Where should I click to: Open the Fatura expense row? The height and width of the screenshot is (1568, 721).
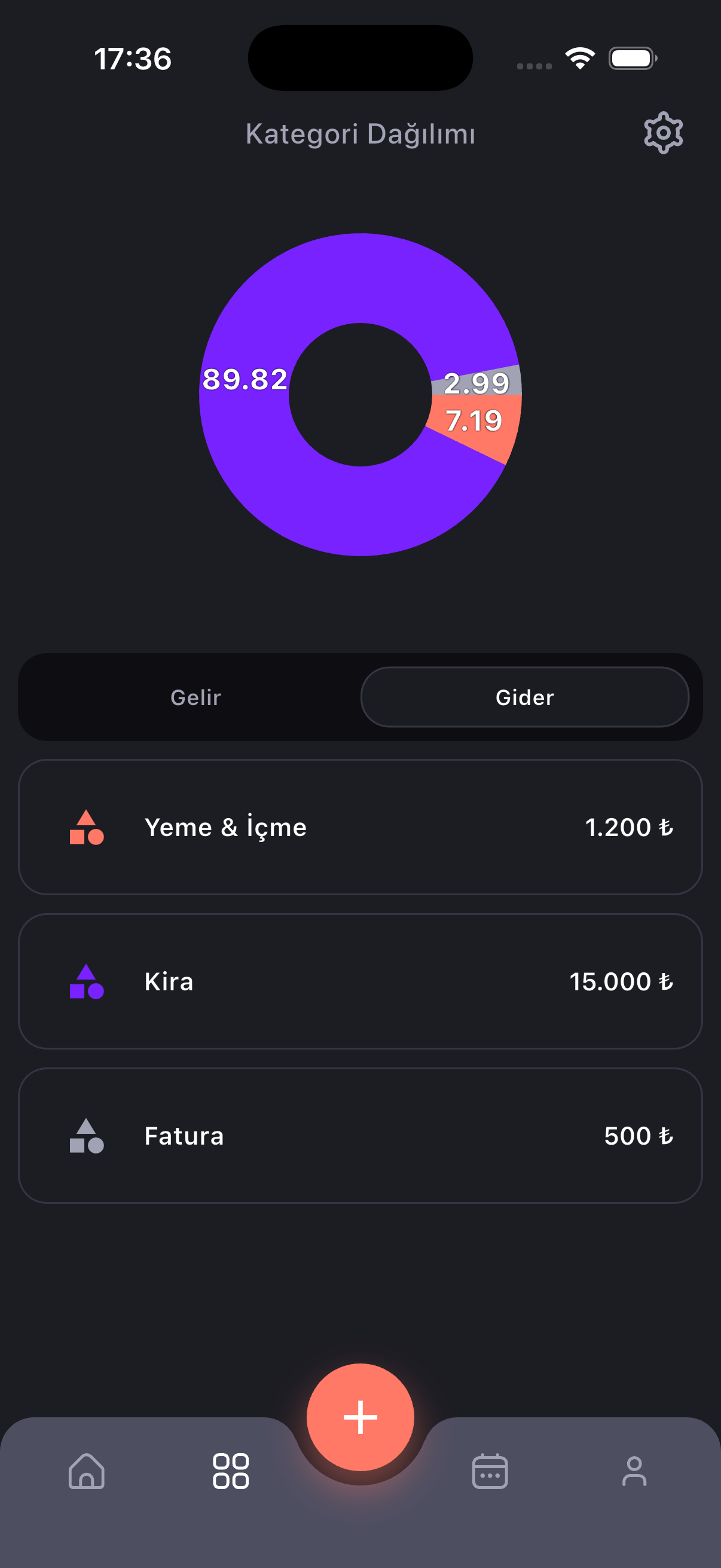360,1136
